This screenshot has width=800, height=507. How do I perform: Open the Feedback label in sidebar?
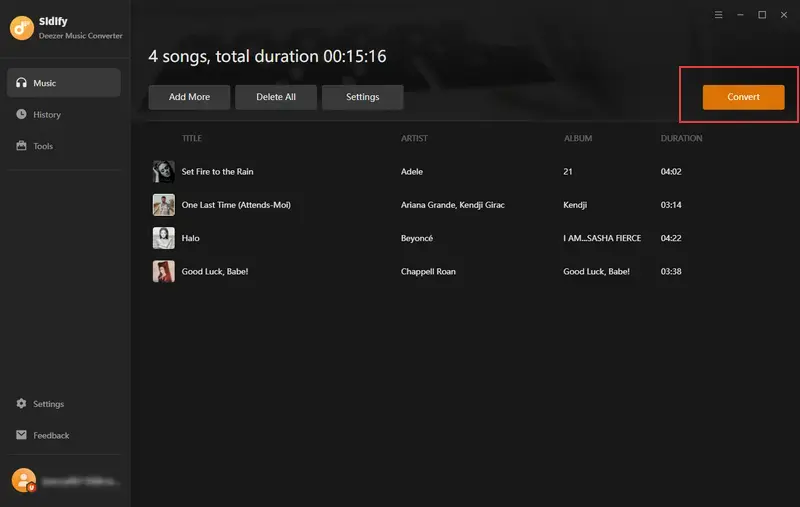click(51, 436)
